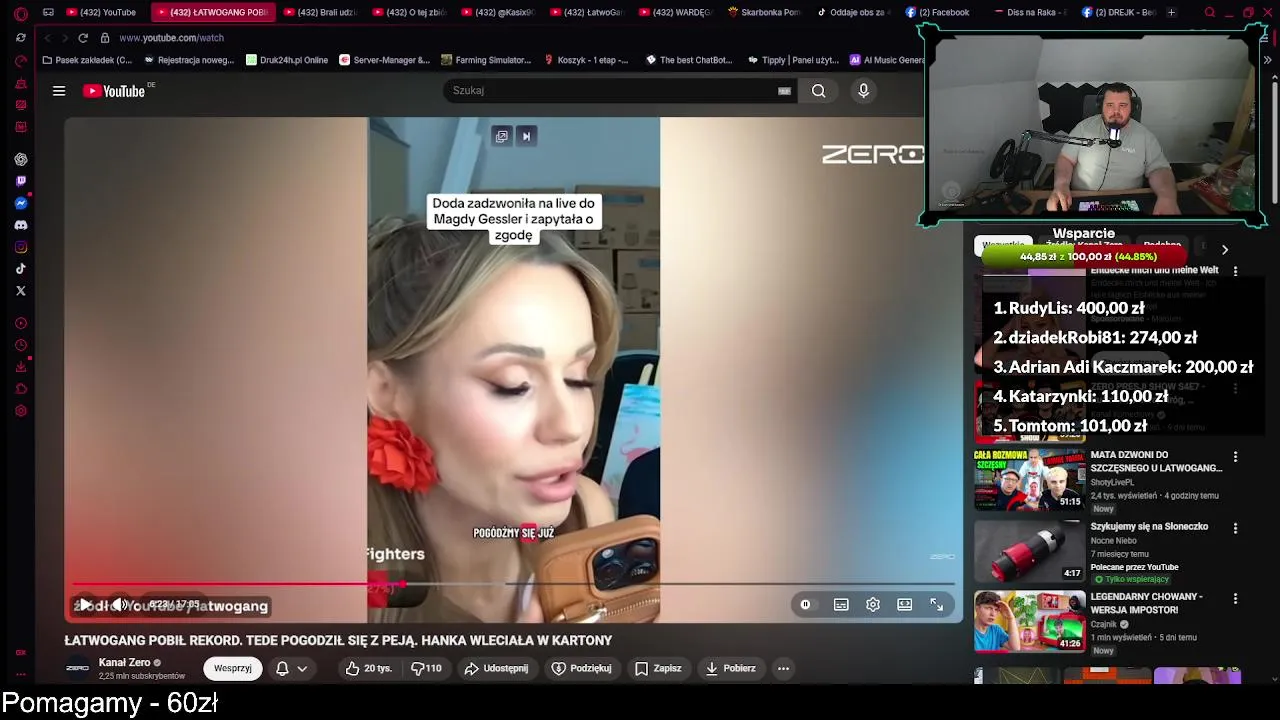Open the MATA DZWONI DO SZCZĘSNEGO video thumbnail
1280x720 pixels.
(x=1030, y=480)
